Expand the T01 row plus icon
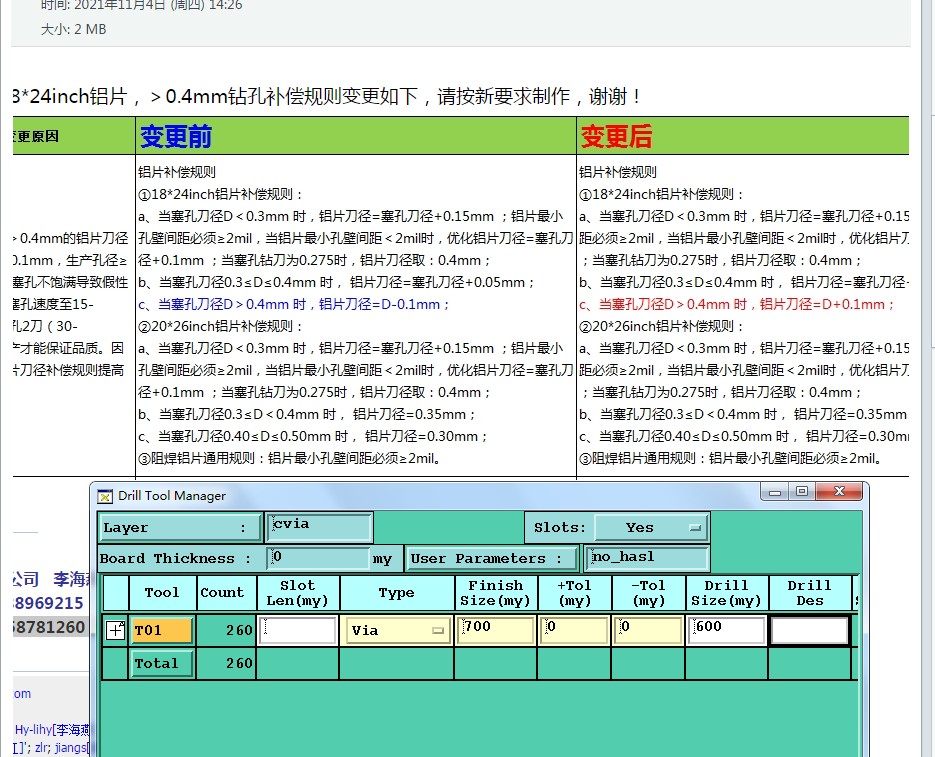The image size is (935, 757). pos(115,631)
